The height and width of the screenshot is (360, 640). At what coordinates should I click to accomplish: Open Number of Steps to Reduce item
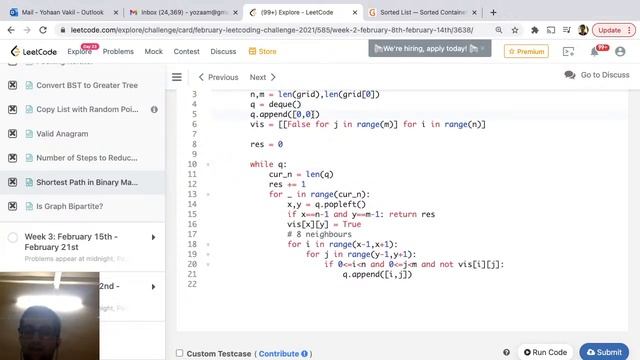pos(87,158)
